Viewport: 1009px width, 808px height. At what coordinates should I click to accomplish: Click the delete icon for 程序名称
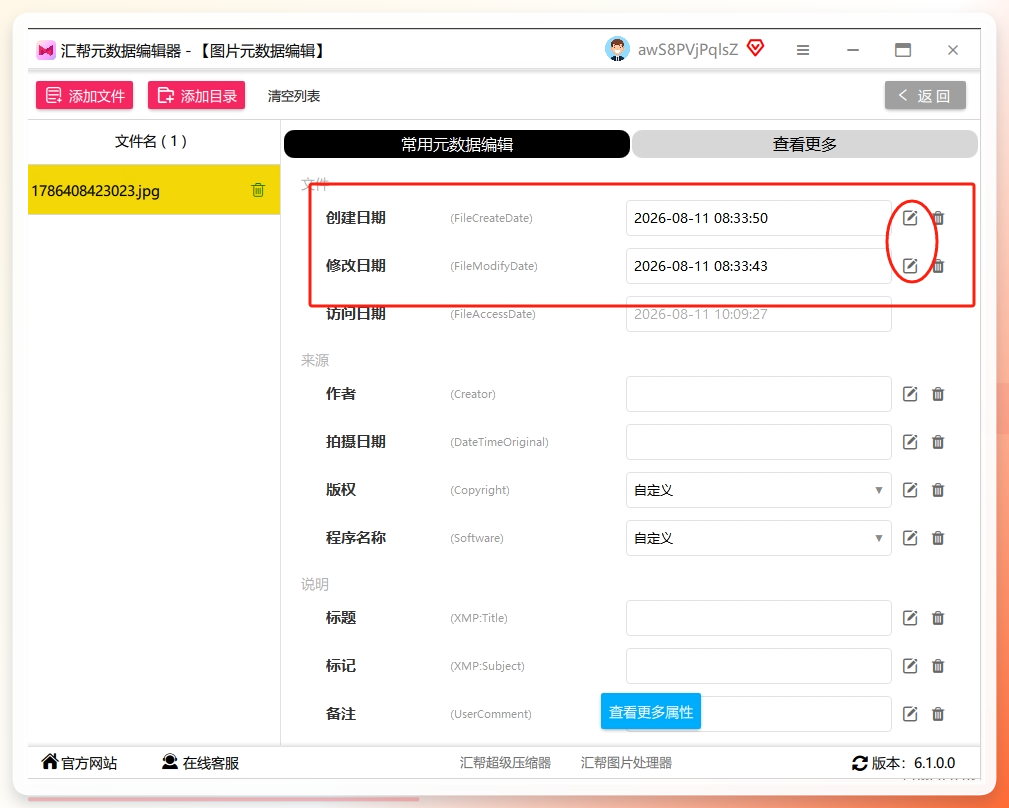938,538
